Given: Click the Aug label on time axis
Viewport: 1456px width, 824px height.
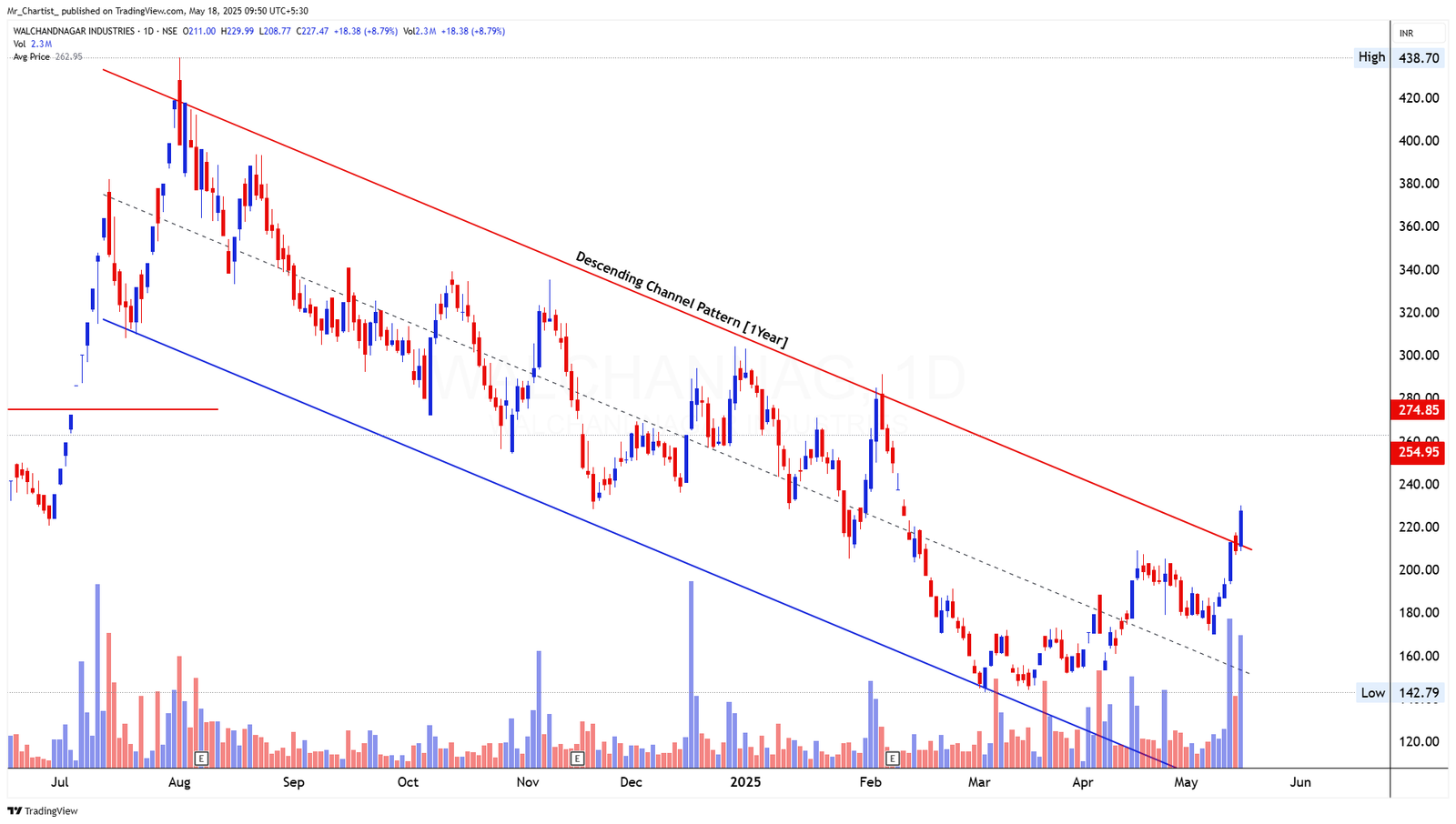Looking at the screenshot, I should [x=179, y=782].
